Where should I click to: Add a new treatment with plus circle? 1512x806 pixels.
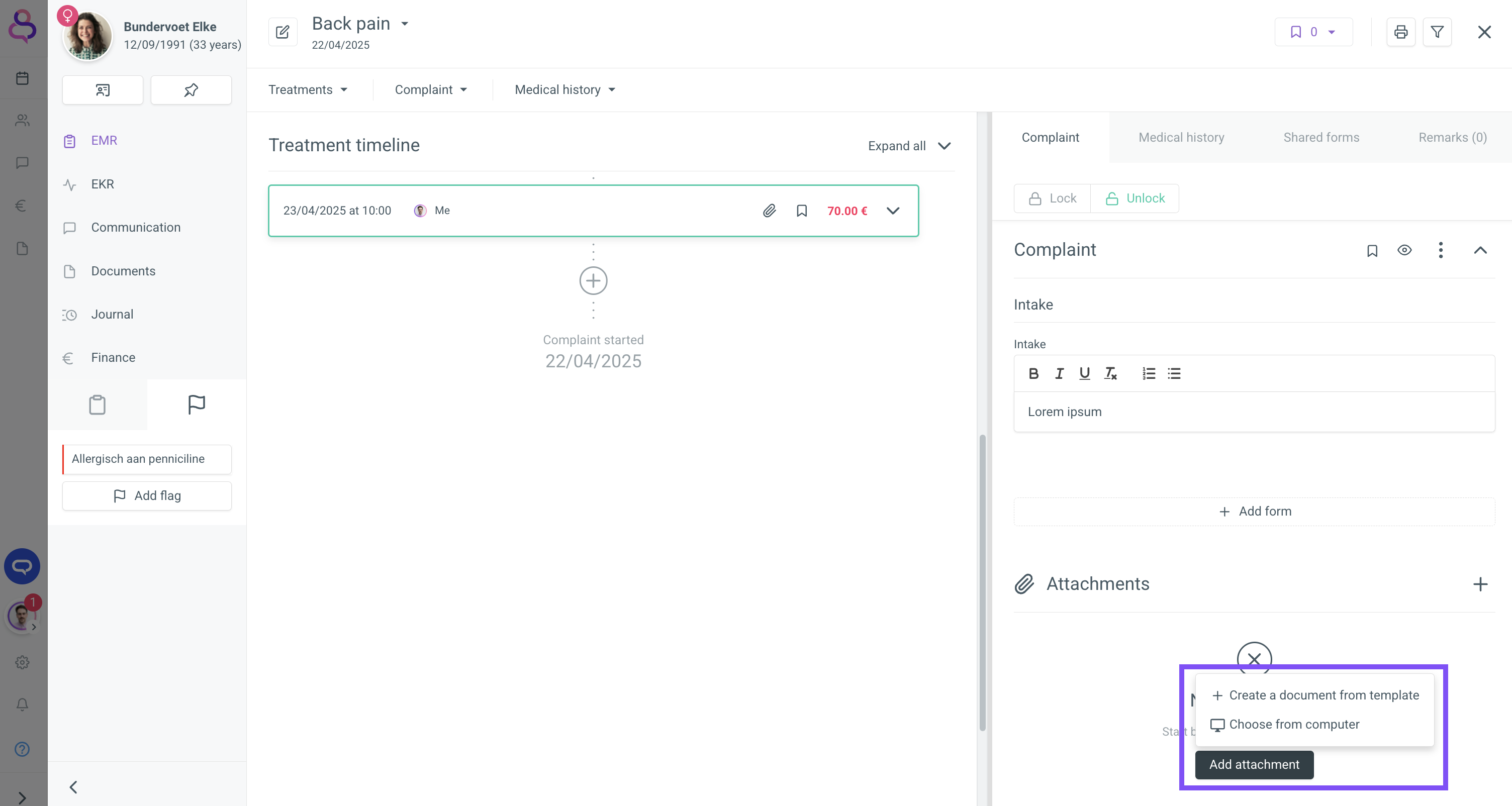593,280
